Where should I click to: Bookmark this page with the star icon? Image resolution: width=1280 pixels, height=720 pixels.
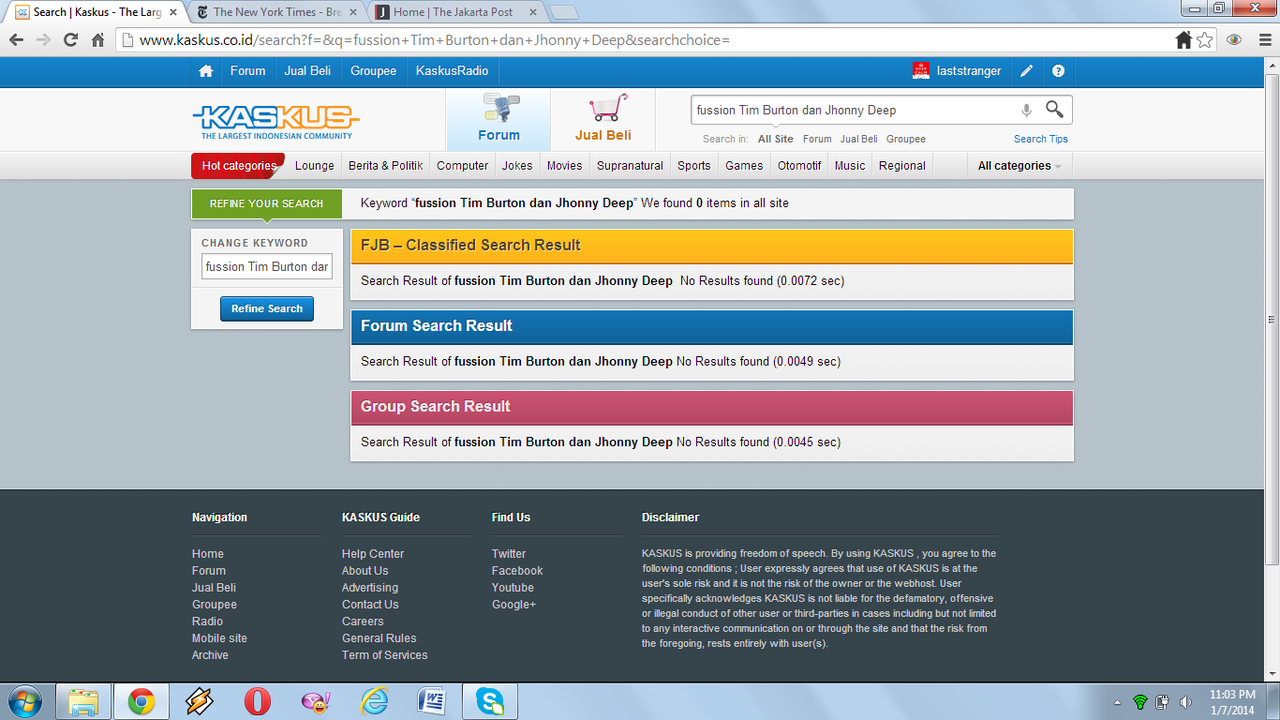(x=1205, y=40)
